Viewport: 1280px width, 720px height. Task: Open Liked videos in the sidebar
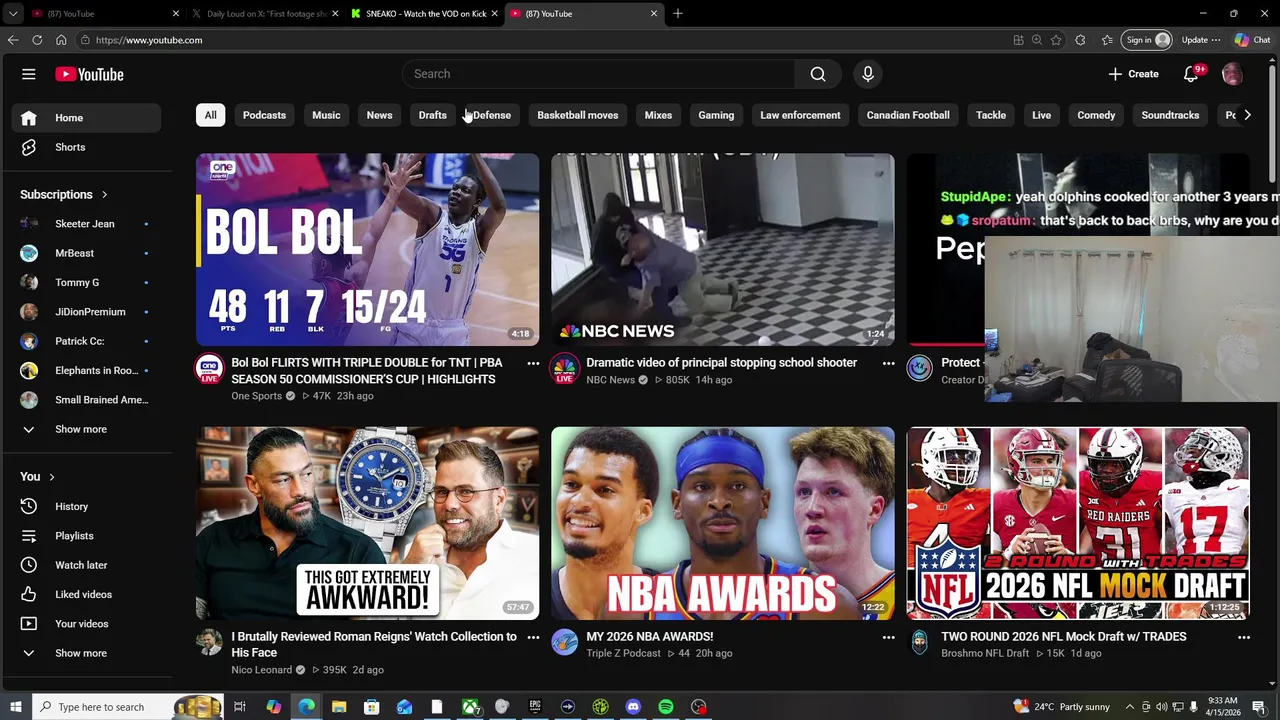pyautogui.click(x=86, y=594)
